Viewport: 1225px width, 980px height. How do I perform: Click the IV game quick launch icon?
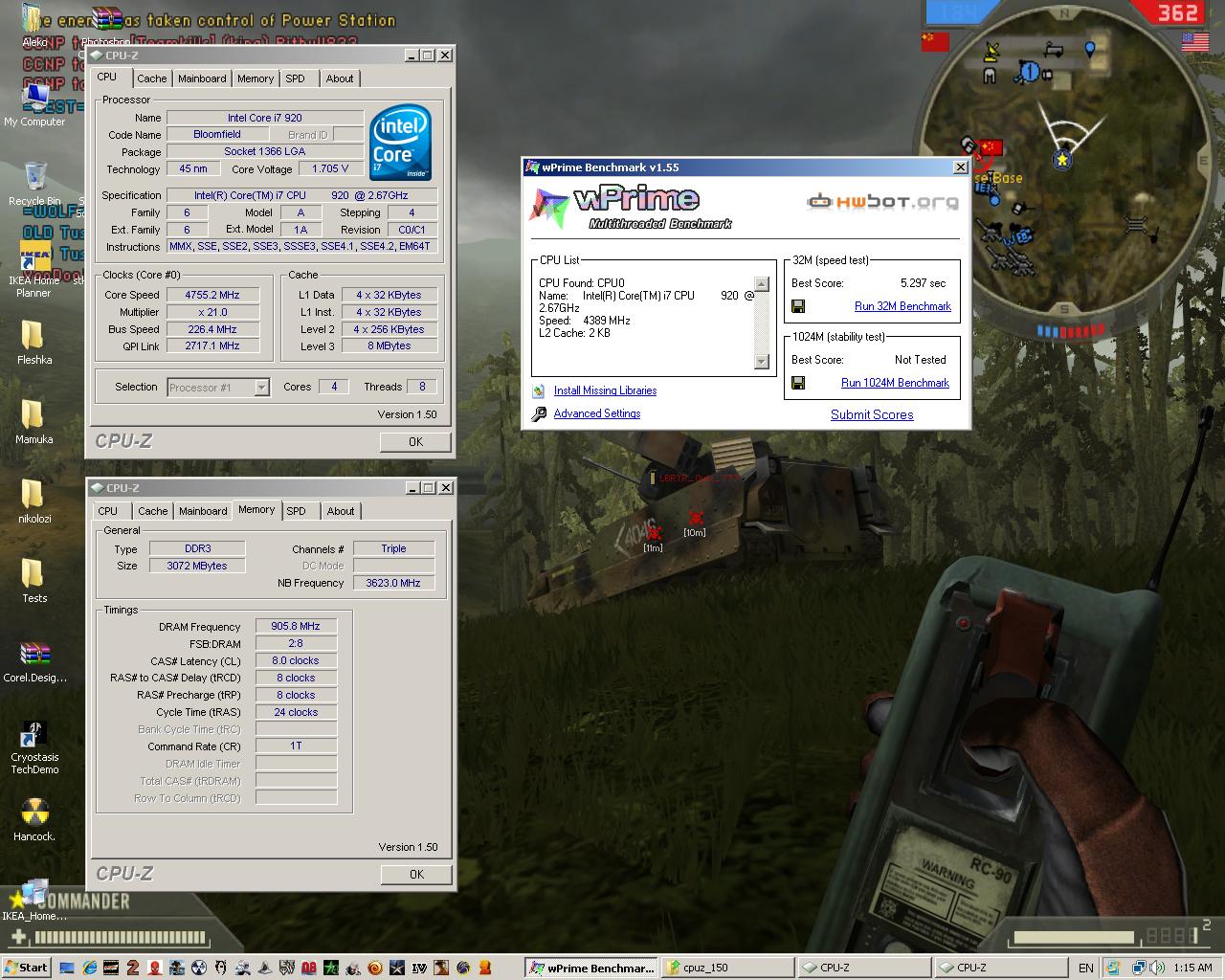tap(419, 968)
